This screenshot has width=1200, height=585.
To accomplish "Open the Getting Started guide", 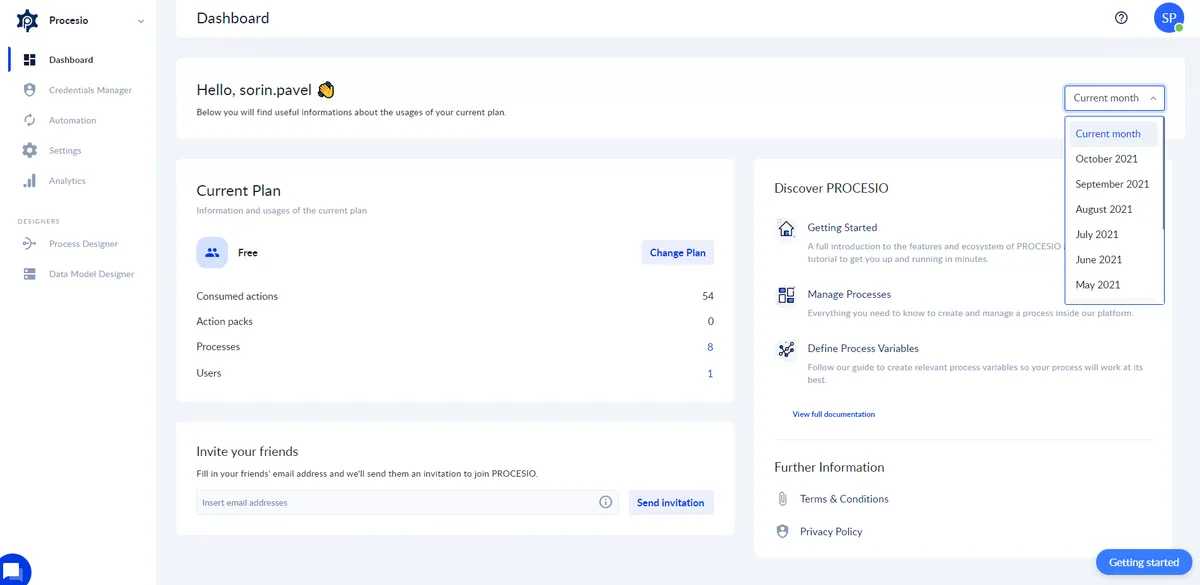I will coord(842,227).
